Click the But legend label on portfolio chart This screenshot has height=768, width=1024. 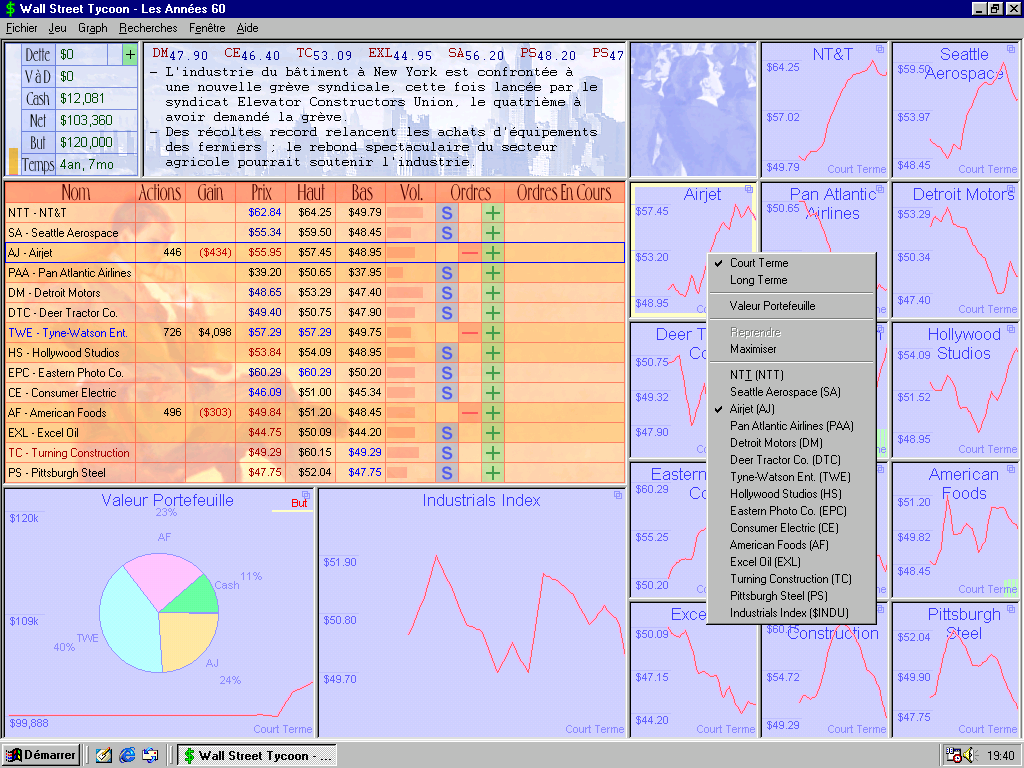pos(299,504)
